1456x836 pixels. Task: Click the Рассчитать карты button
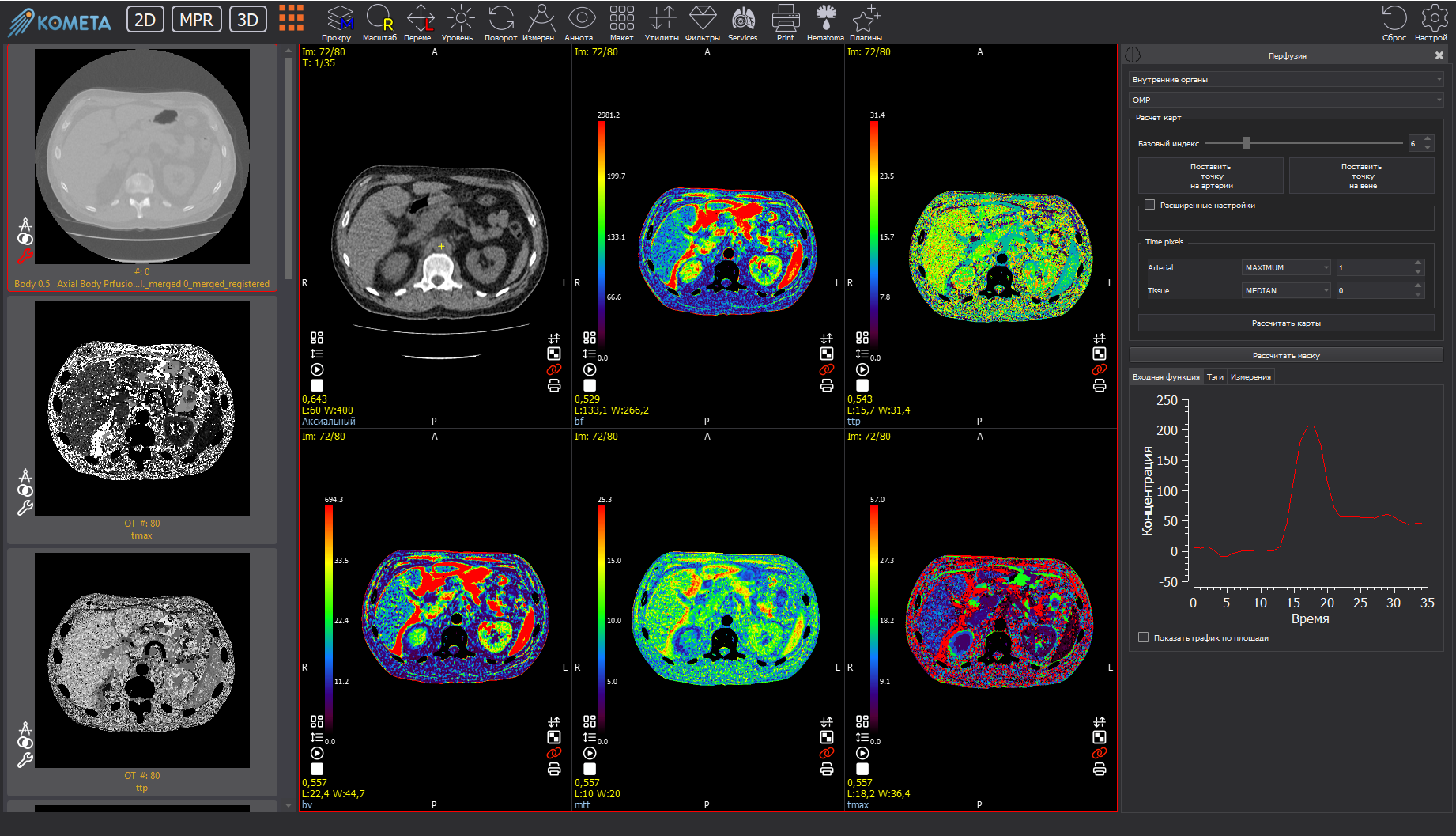1286,323
